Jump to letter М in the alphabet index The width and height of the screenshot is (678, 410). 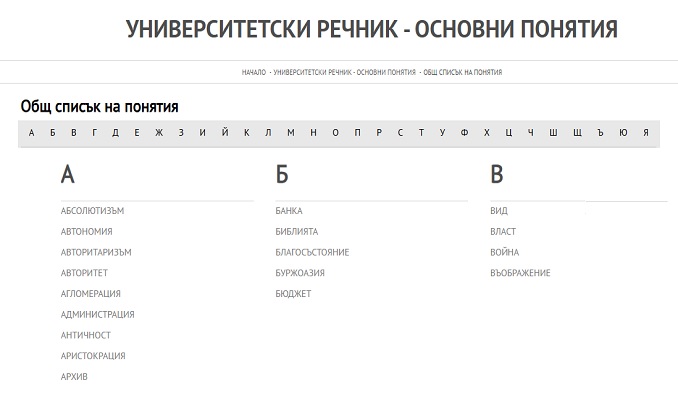coord(290,133)
